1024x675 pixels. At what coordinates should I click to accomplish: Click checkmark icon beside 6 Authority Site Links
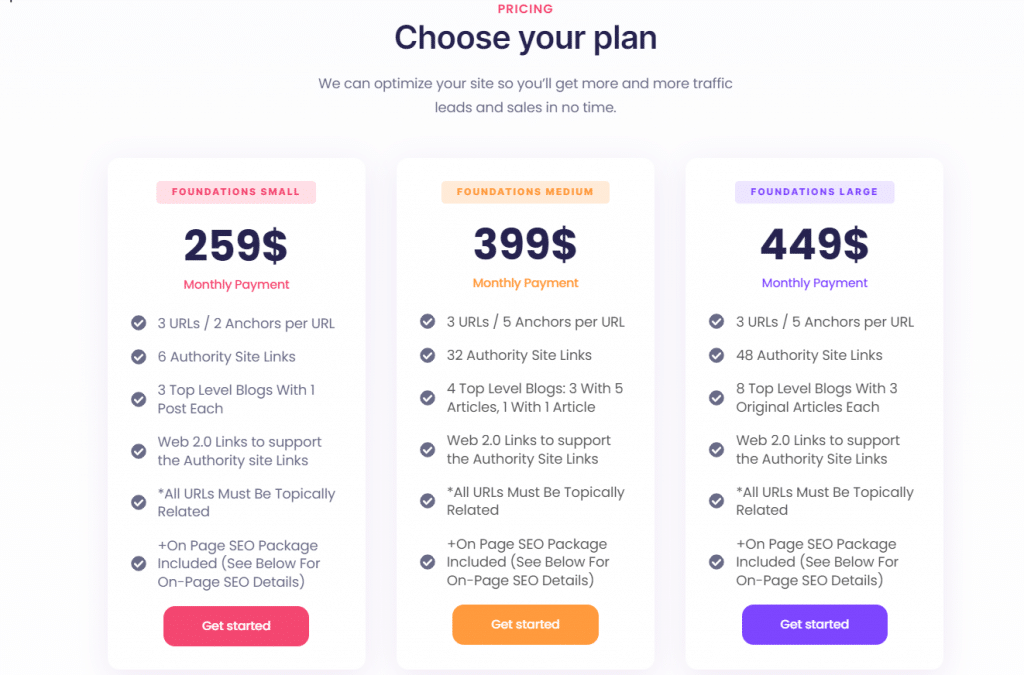click(139, 357)
